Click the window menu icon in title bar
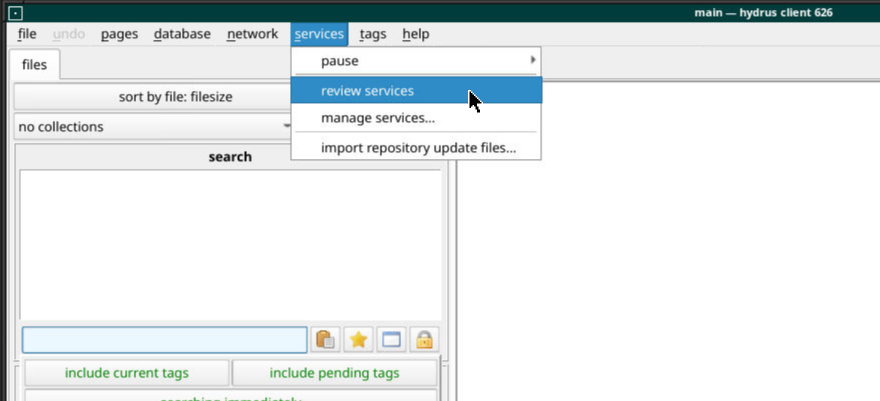Image resolution: width=880 pixels, height=401 pixels. pos(15,13)
